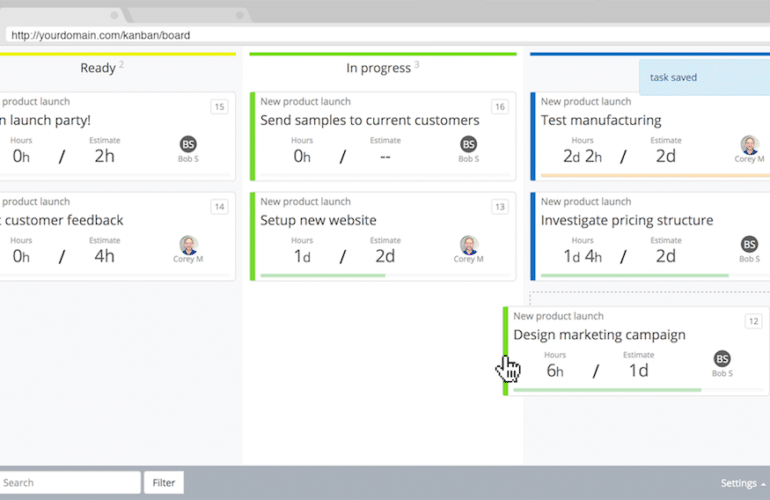Switch to the second browser tab
Viewport: 770px width, 500px height.
[x=189, y=15]
